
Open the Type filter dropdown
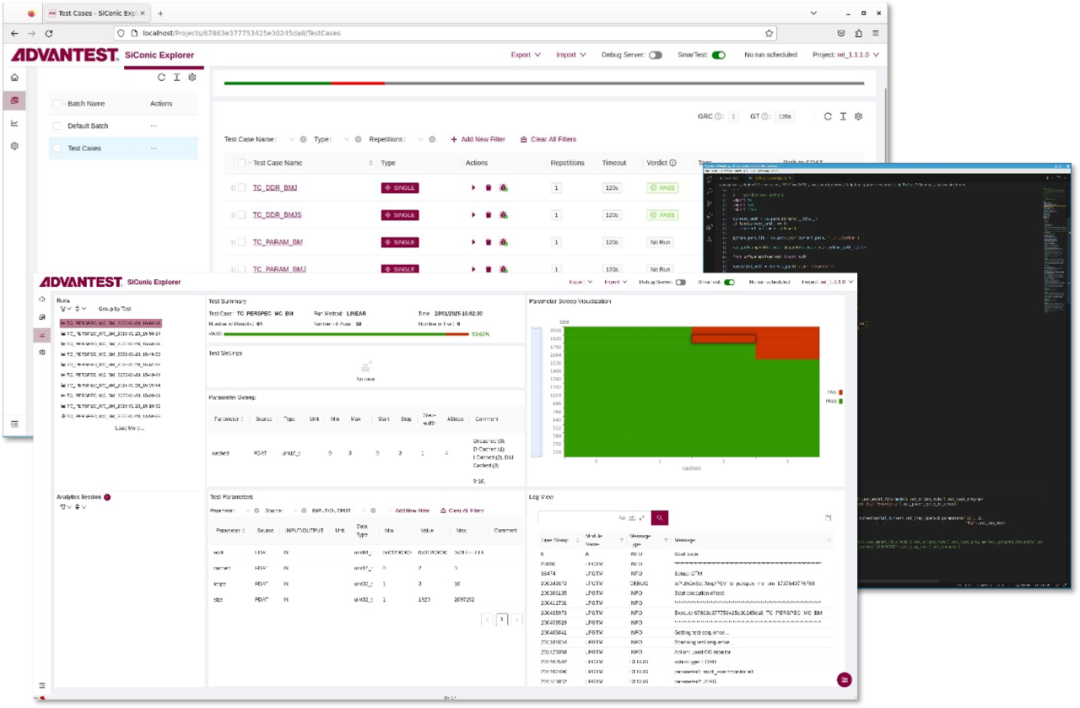(346, 139)
